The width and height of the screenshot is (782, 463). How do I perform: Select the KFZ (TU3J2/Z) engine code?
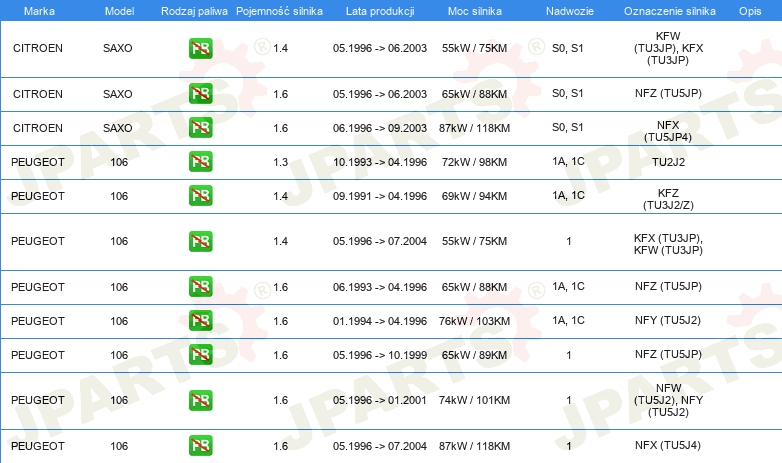(668, 199)
